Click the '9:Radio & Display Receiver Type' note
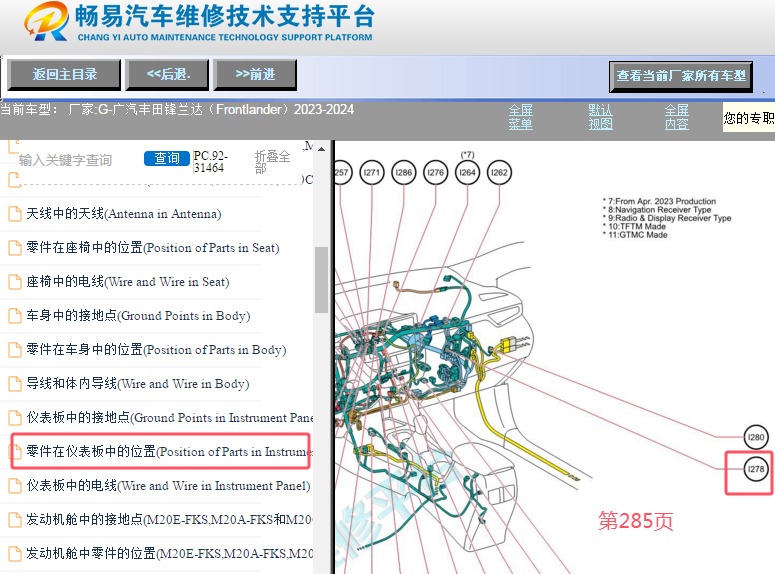 coord(667,218)
